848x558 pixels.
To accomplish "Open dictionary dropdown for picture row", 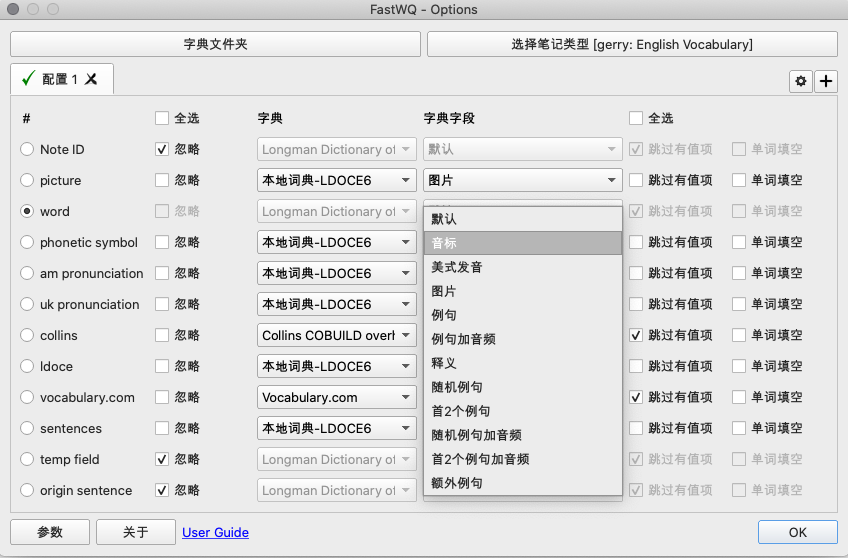I will click(336, 180).
